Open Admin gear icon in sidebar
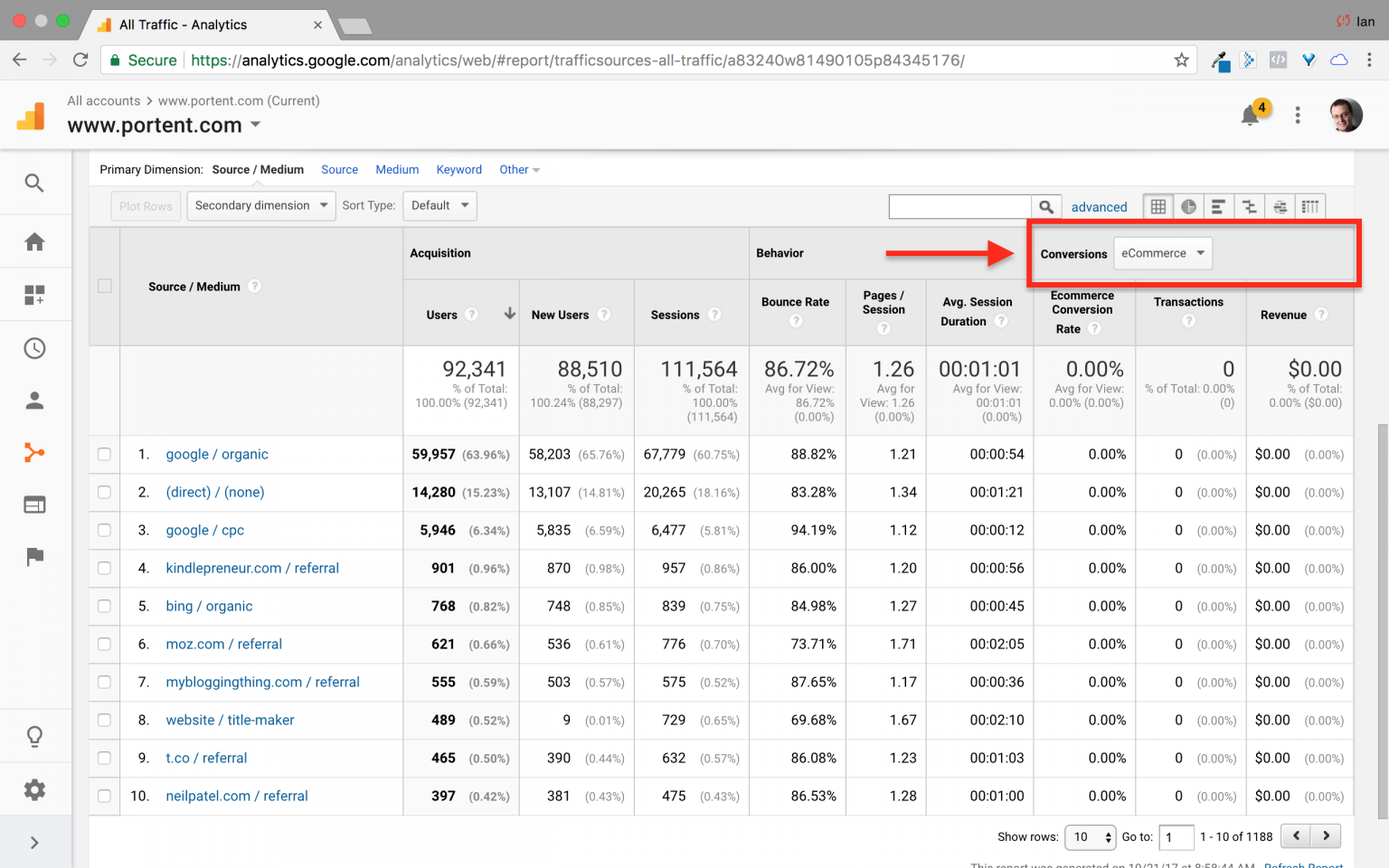1389x868 pixels. [34, 789]
